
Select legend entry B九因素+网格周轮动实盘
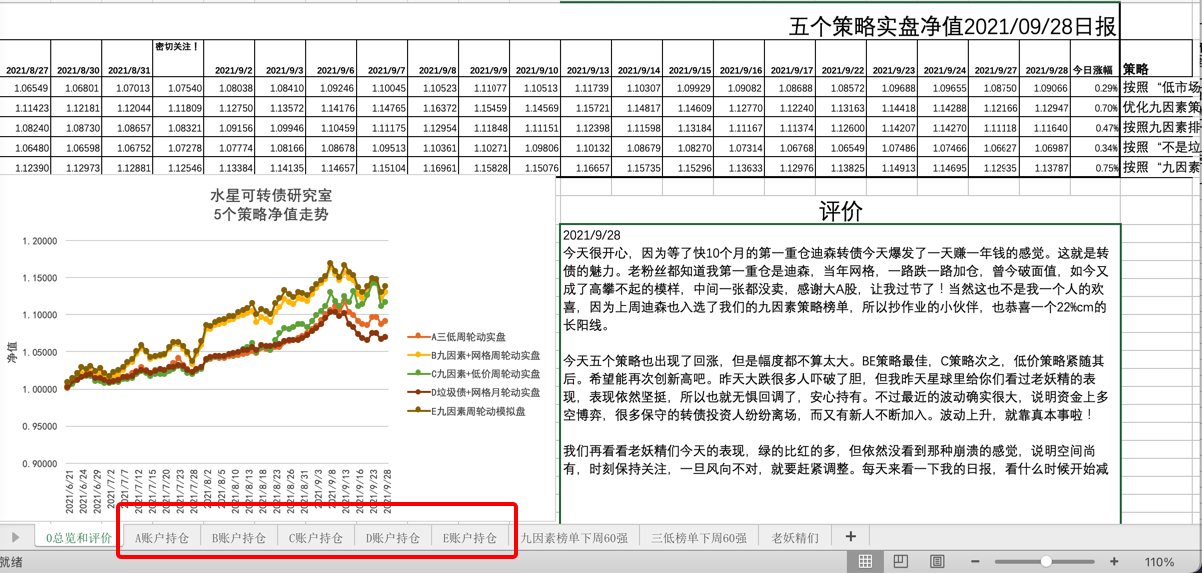coord(476,356)
